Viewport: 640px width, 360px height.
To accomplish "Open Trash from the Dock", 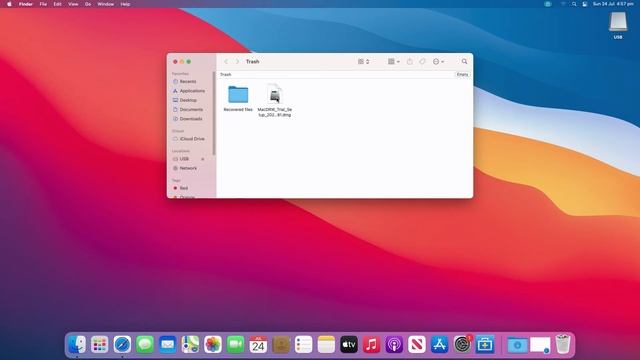I will 563,344.
